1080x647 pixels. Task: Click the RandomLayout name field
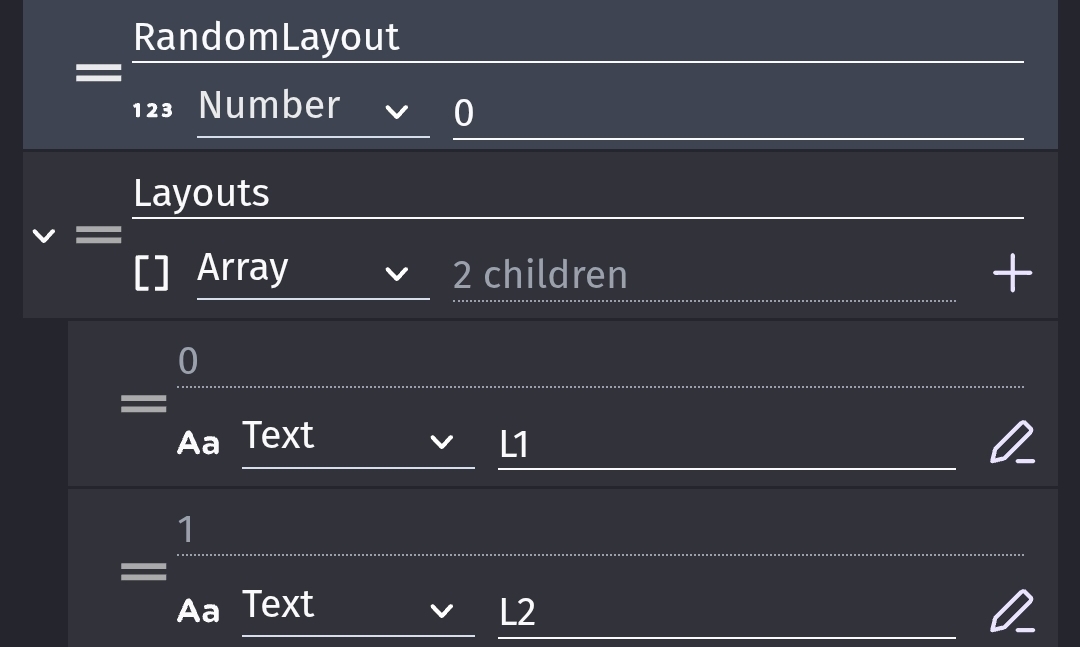point(577,38)
